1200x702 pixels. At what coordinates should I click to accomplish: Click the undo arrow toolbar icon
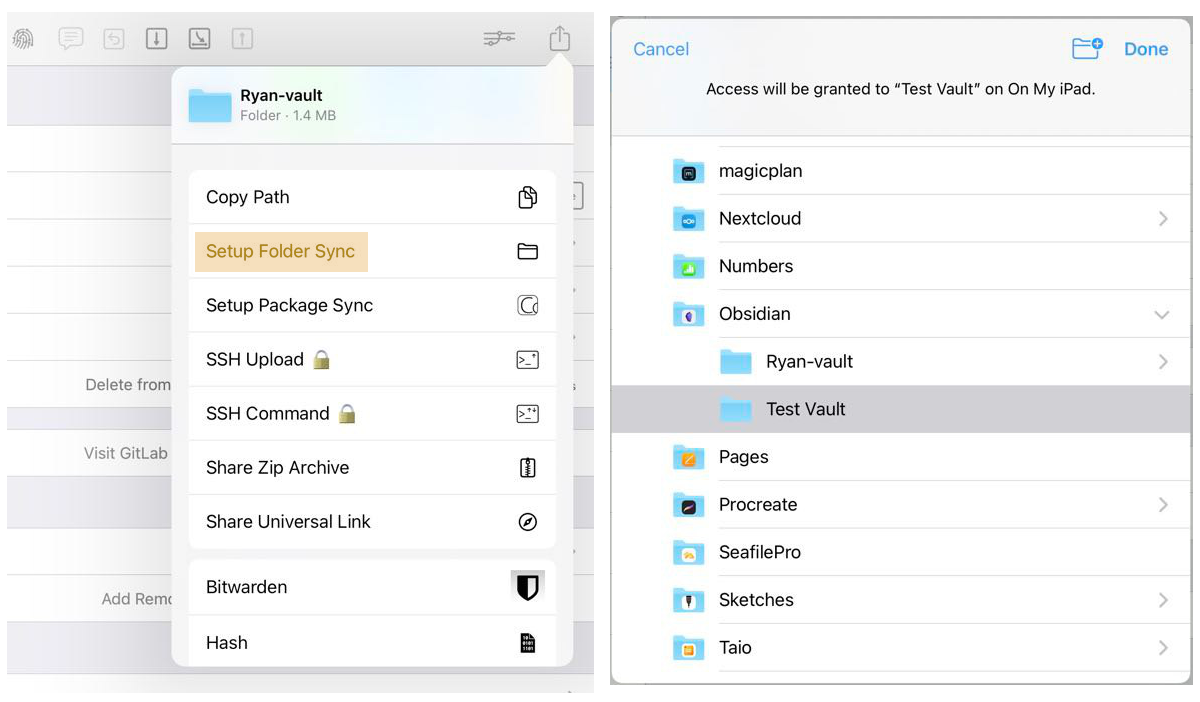[113, 39]
